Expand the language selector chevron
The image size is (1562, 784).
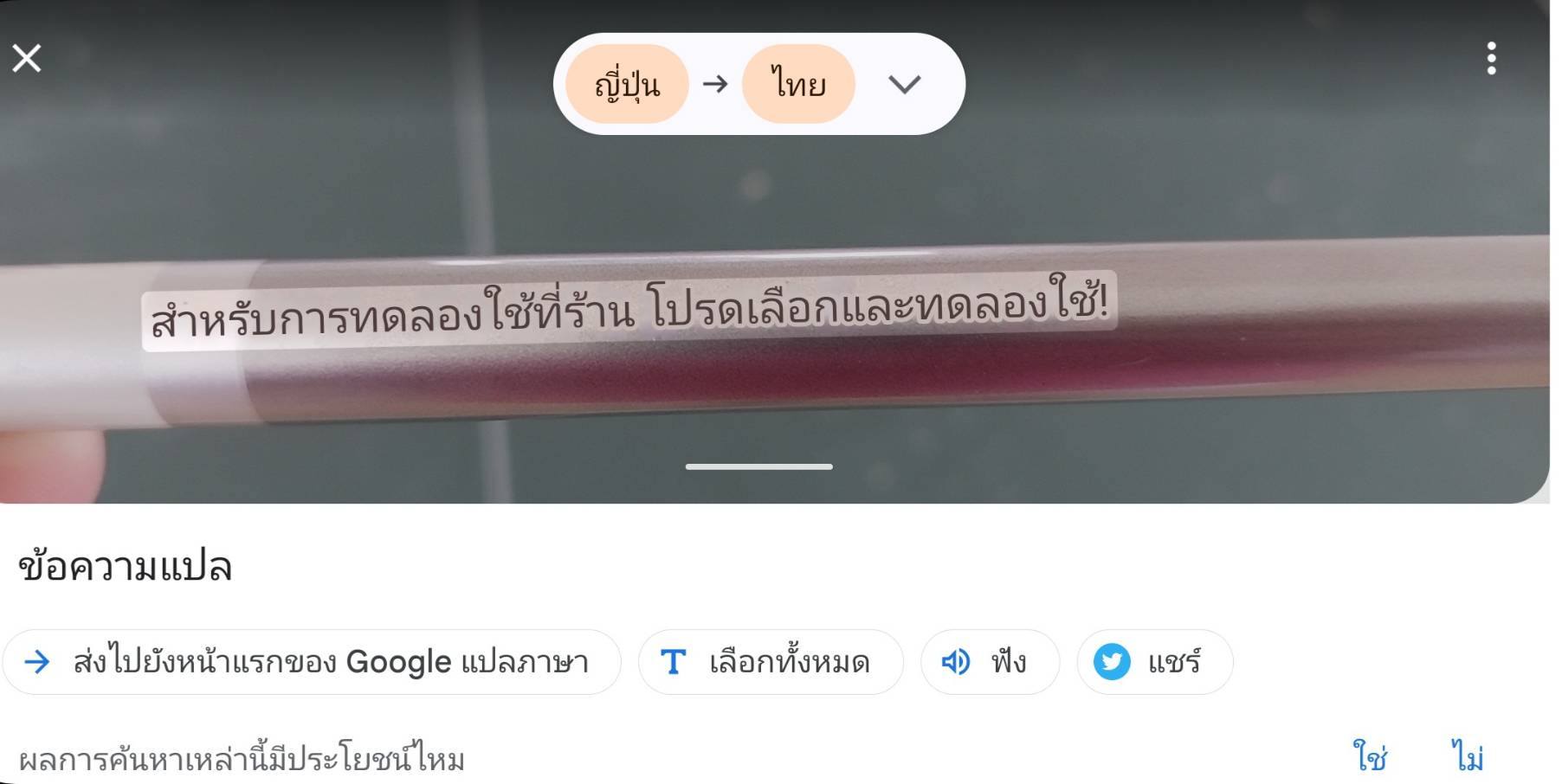tap(905, 84)
